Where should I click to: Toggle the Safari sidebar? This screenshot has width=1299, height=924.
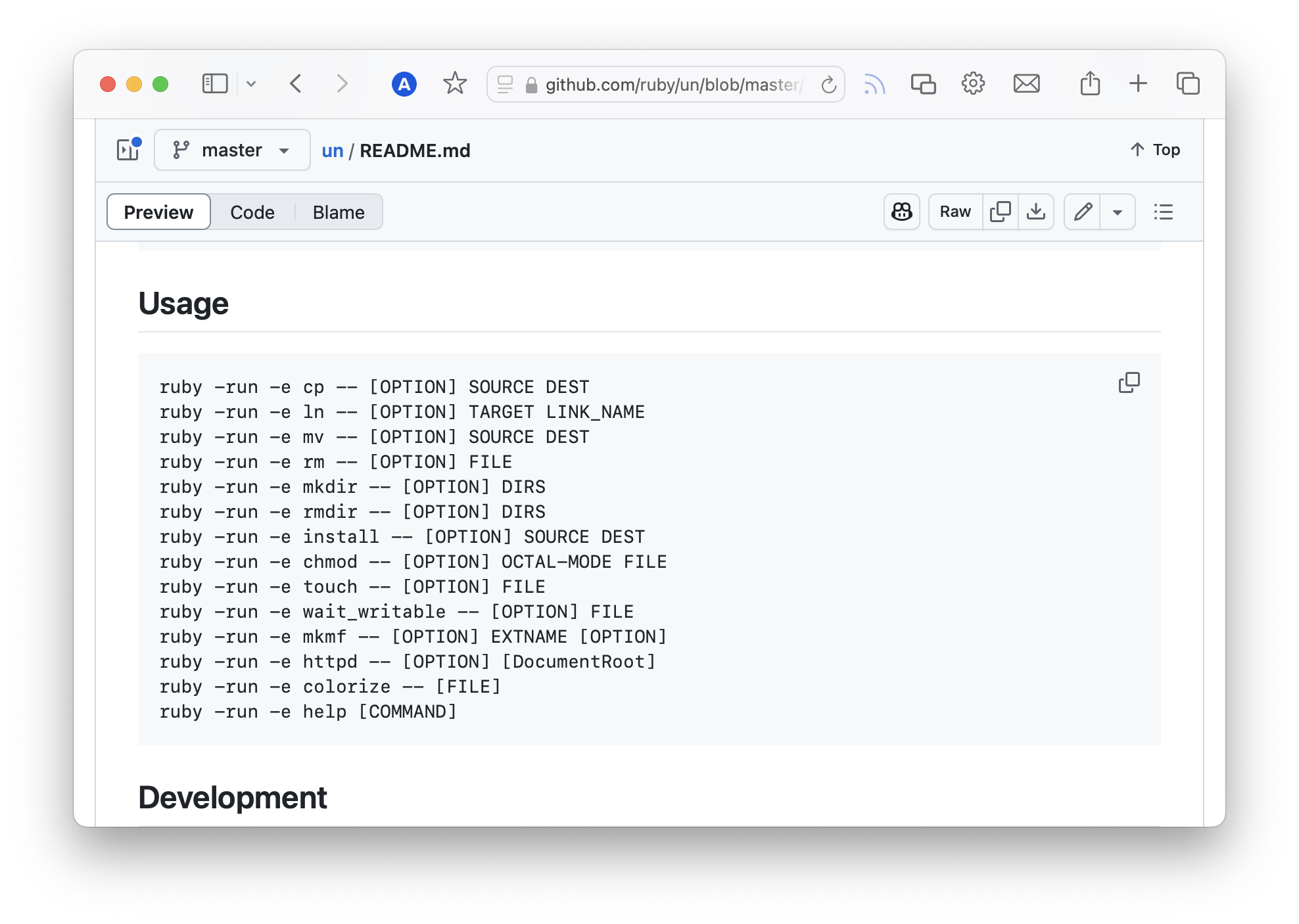[x=214, y=84]
